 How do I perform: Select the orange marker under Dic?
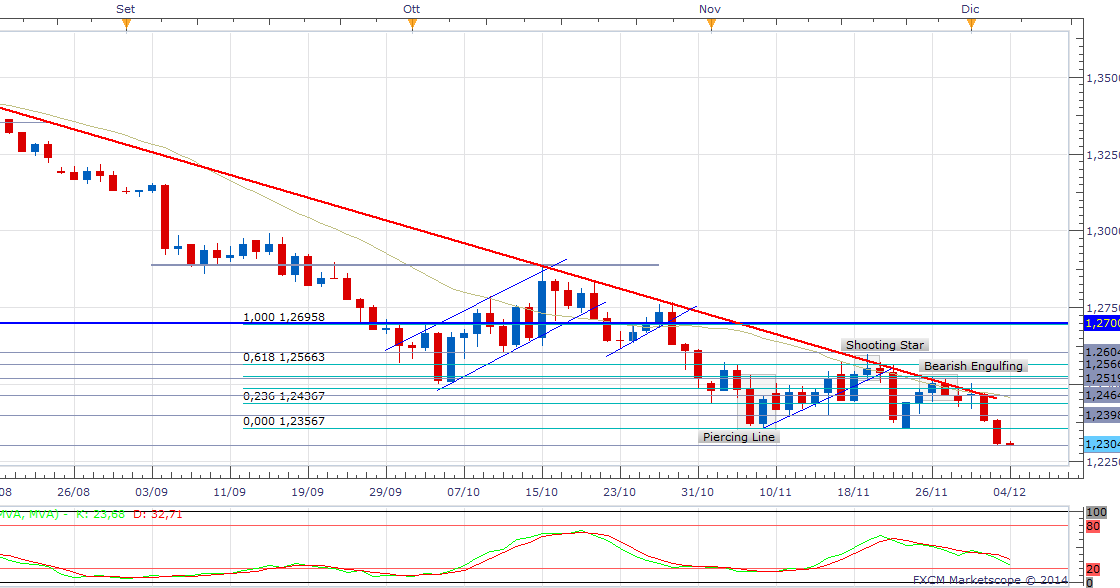971,24
